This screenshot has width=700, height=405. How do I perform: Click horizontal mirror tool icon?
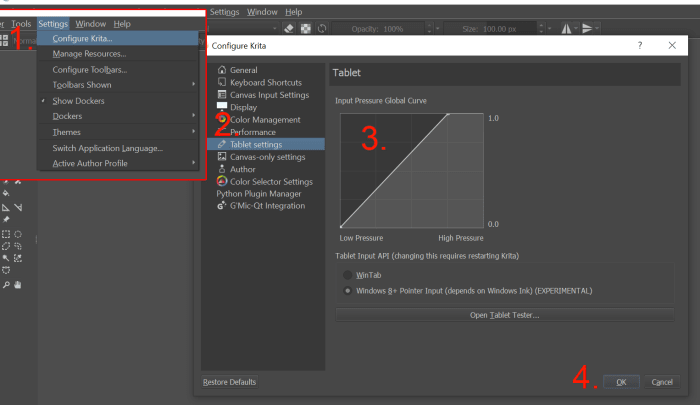(x=566, y=29)
